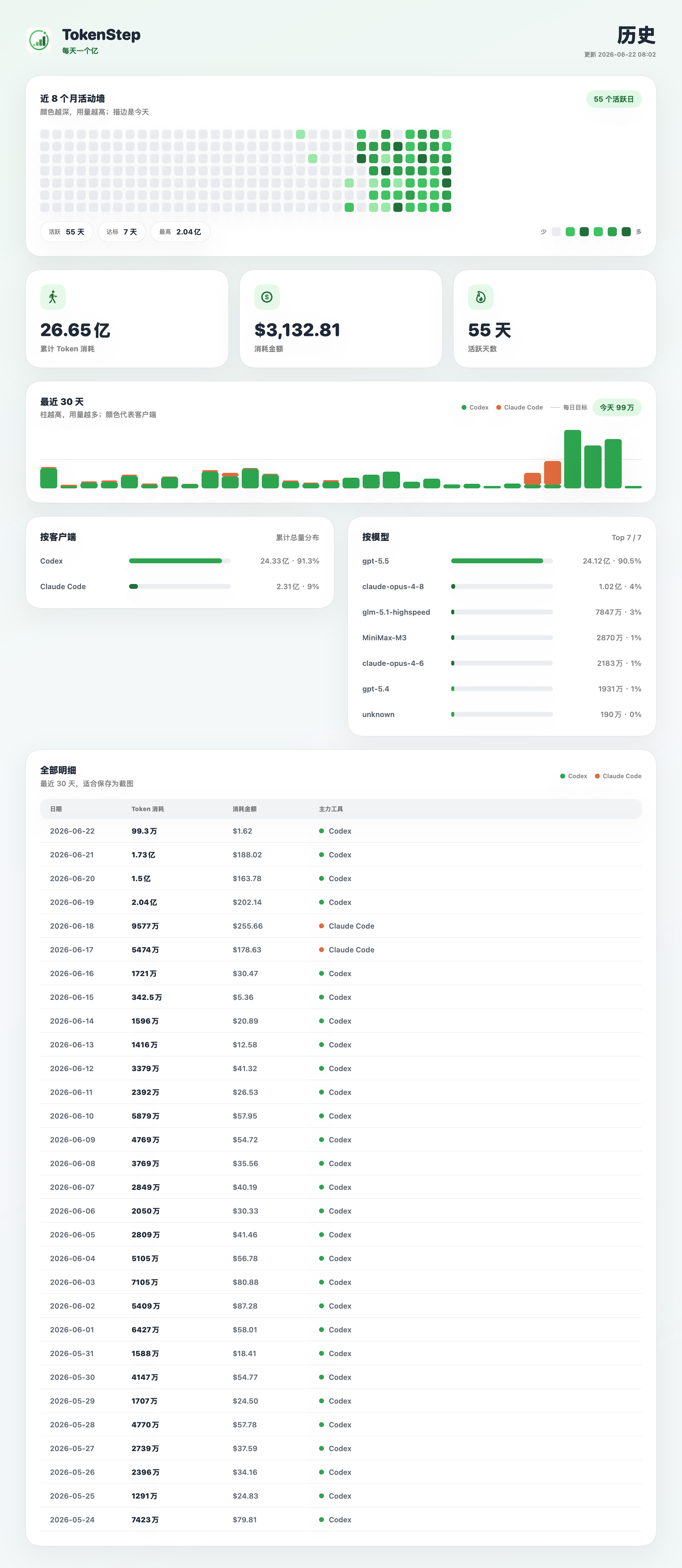This screenshot has width=682, height=1568.
Task: Click the walking person icon above token total
Action: [53, 297]
